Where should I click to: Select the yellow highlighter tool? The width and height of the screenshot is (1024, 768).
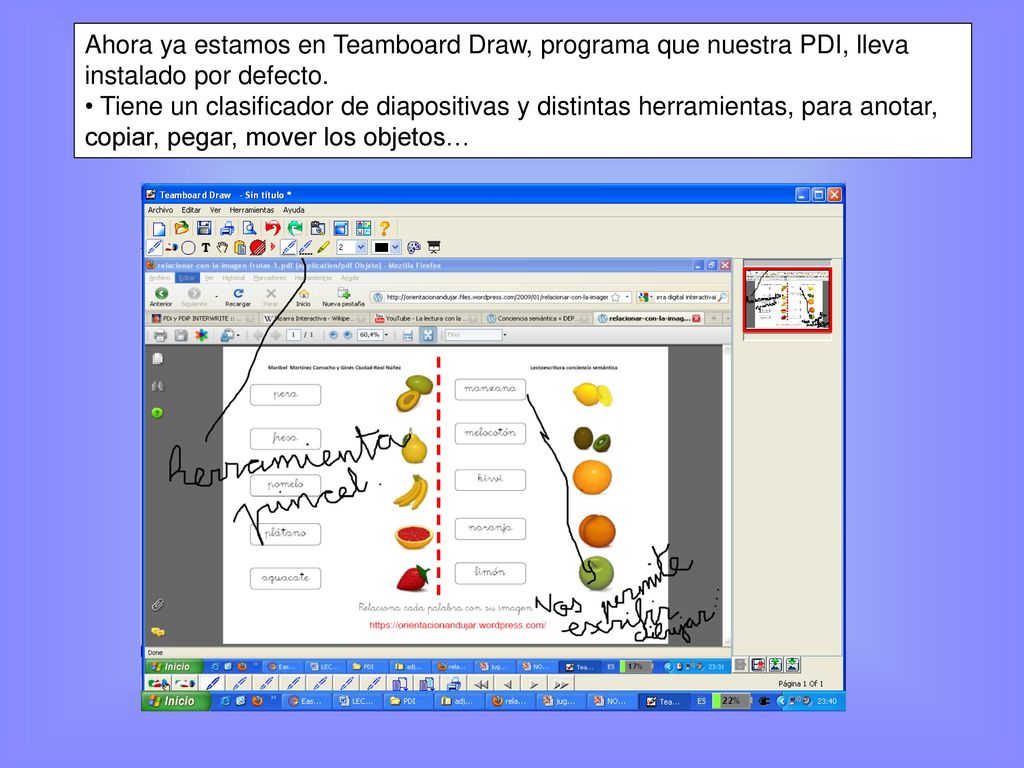(323, 248)
